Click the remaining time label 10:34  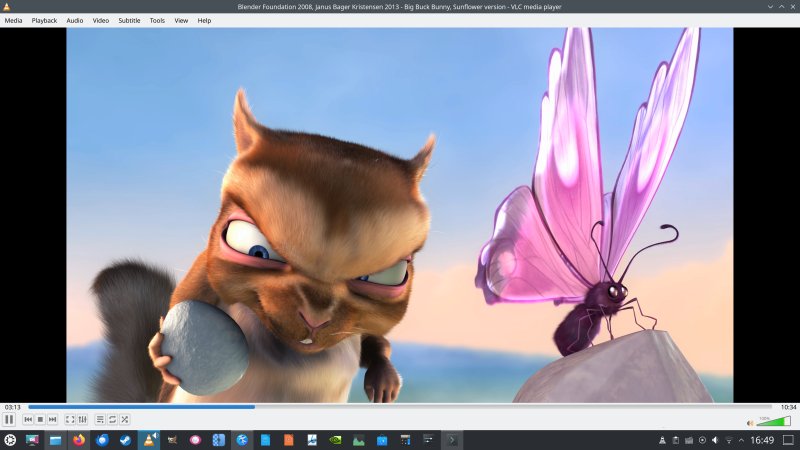pyautogui.click(x=788, y=407)
